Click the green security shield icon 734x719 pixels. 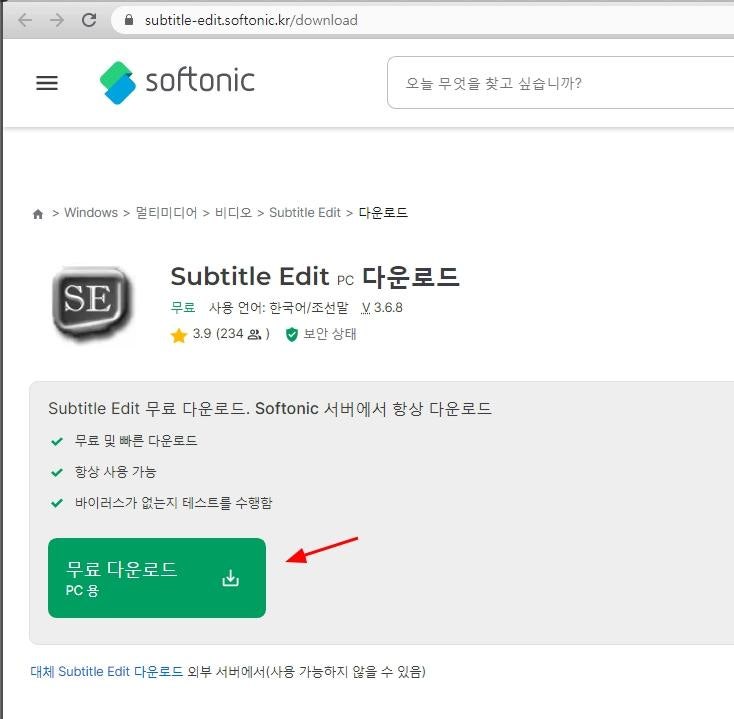coord(292,334)
